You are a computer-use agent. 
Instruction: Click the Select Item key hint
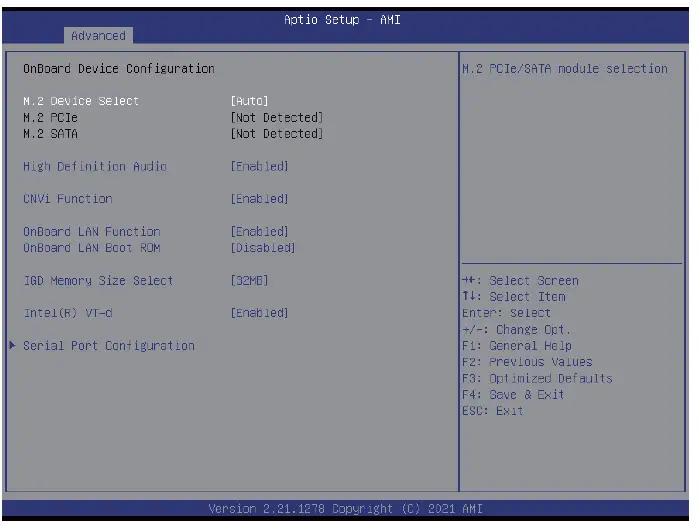pyautogui.click(x=514, y=297)
